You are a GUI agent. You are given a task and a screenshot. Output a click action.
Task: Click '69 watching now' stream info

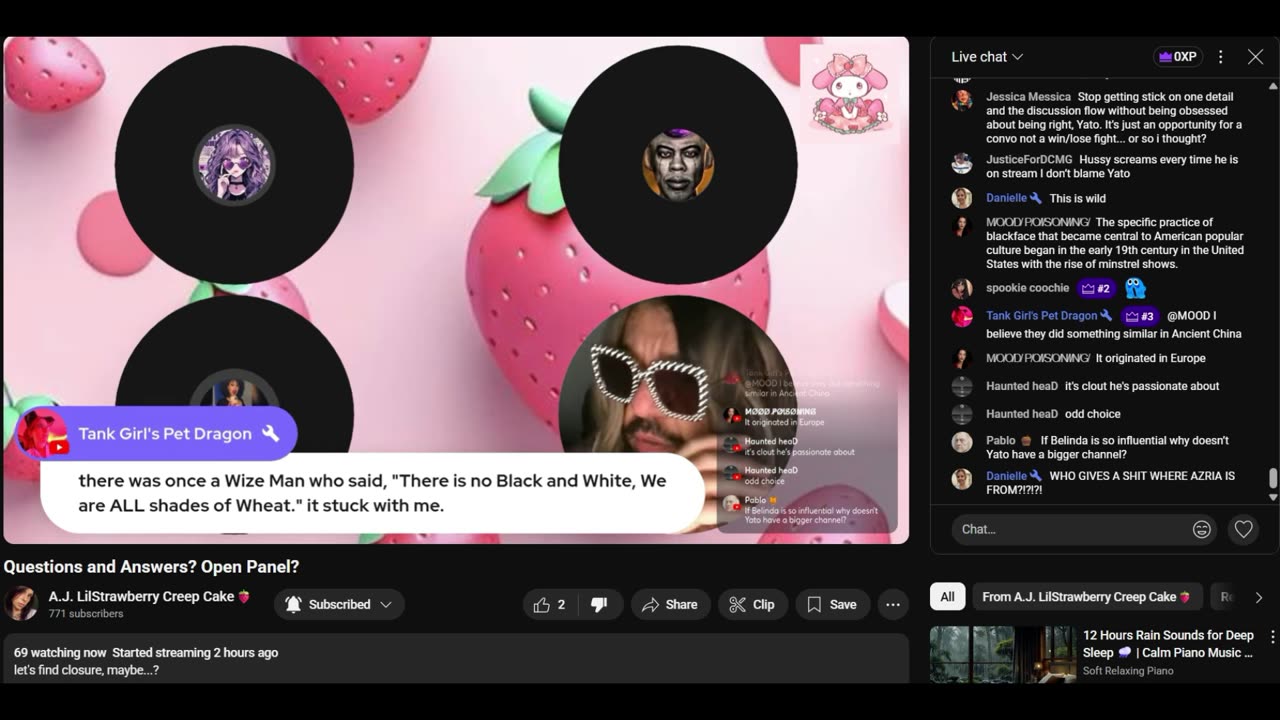click(x=60, y=652)
